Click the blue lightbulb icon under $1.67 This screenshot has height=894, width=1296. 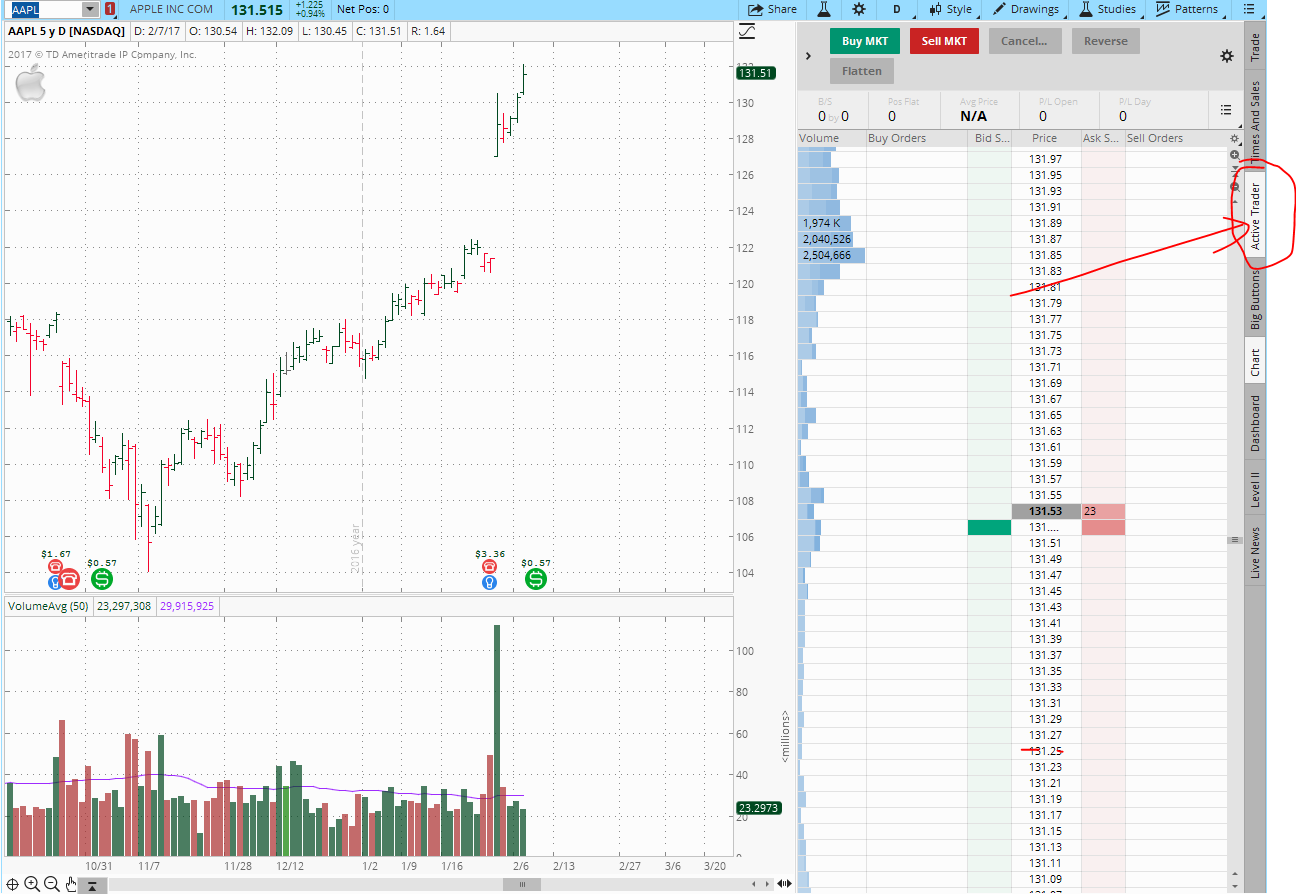point(55,581)
